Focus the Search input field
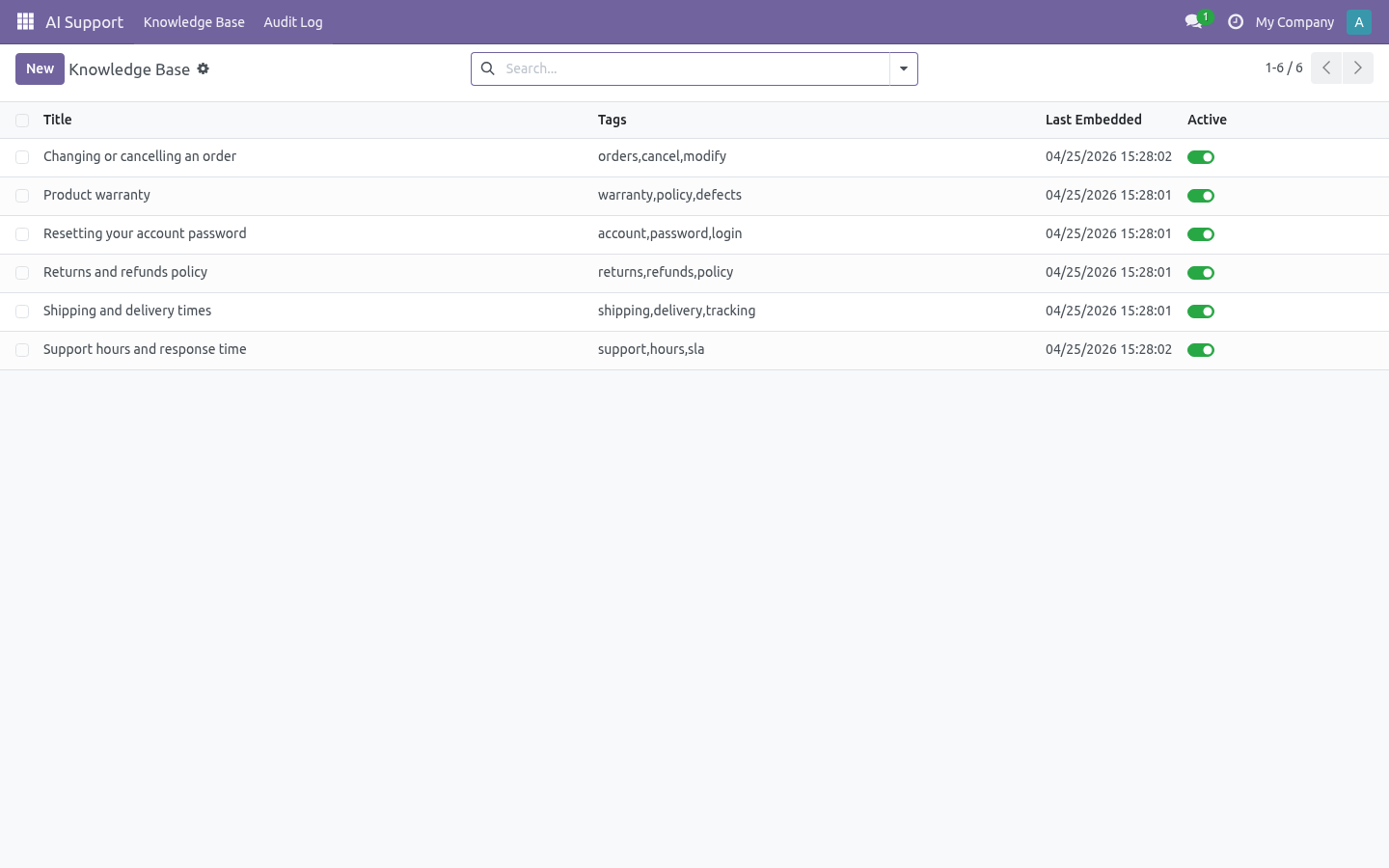The width and height of the screenshot is (1389, 868). tap(694, 68)
